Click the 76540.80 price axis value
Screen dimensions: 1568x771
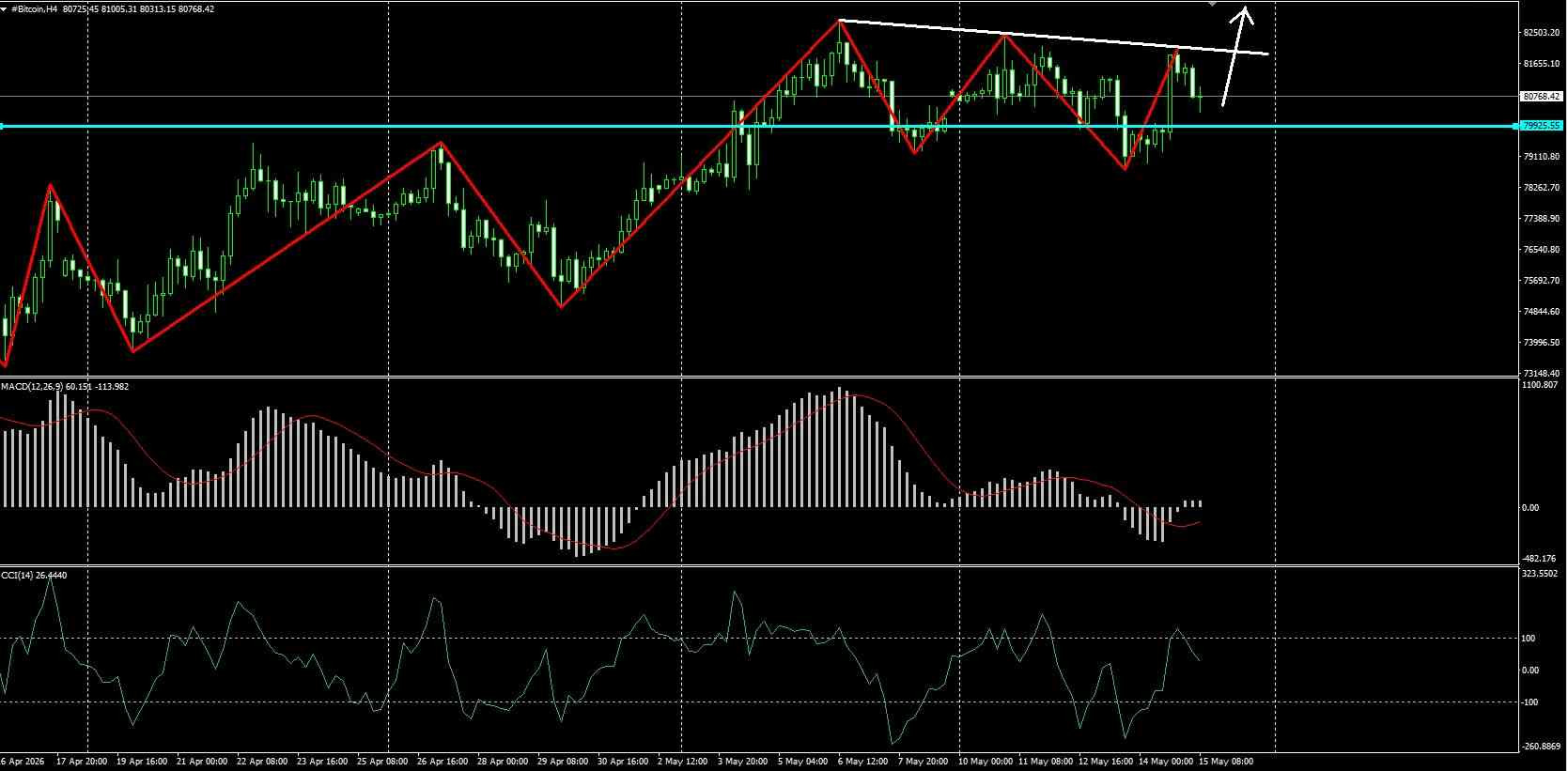1541,250
